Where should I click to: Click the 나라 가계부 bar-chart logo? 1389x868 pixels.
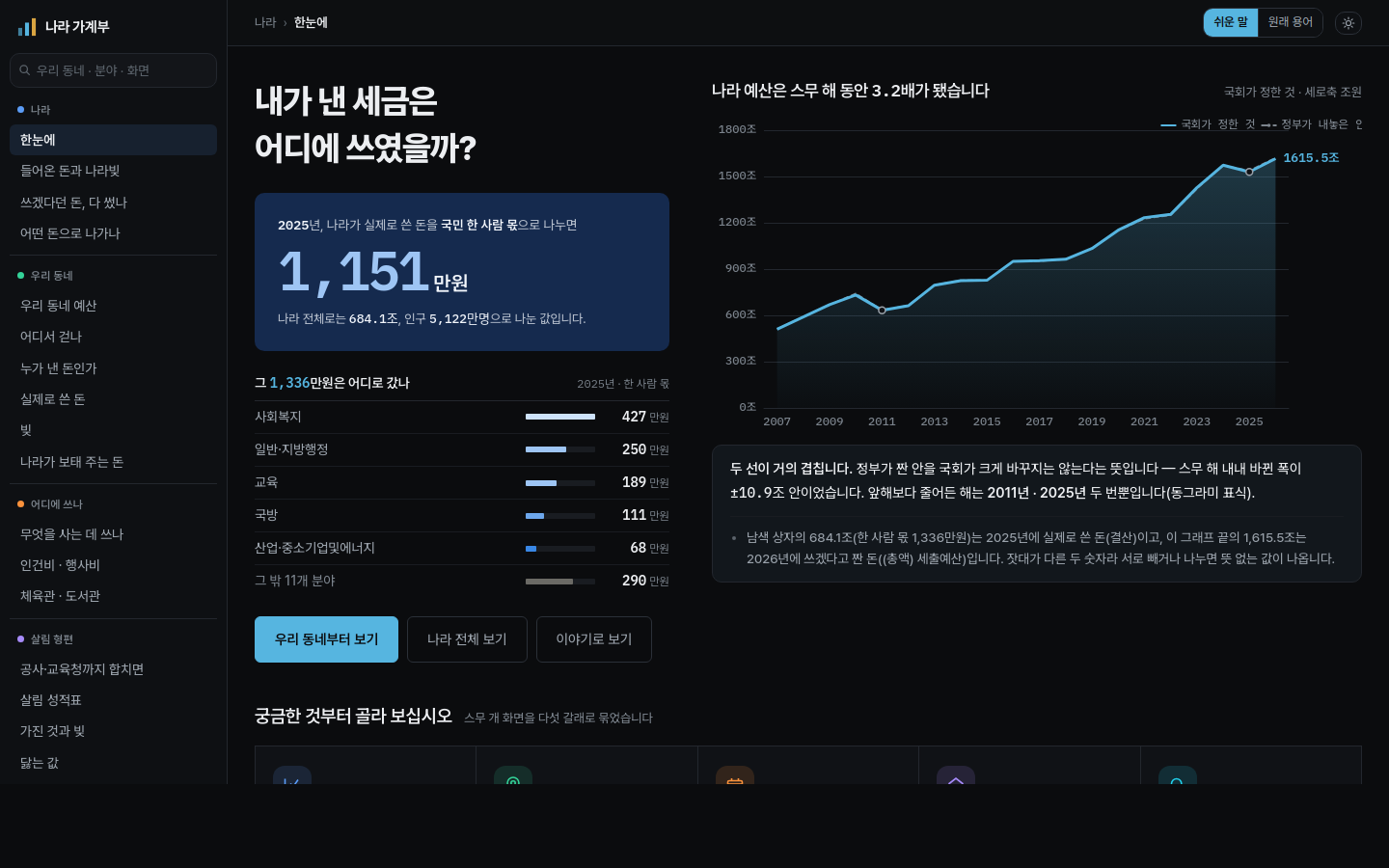(27, 27)
